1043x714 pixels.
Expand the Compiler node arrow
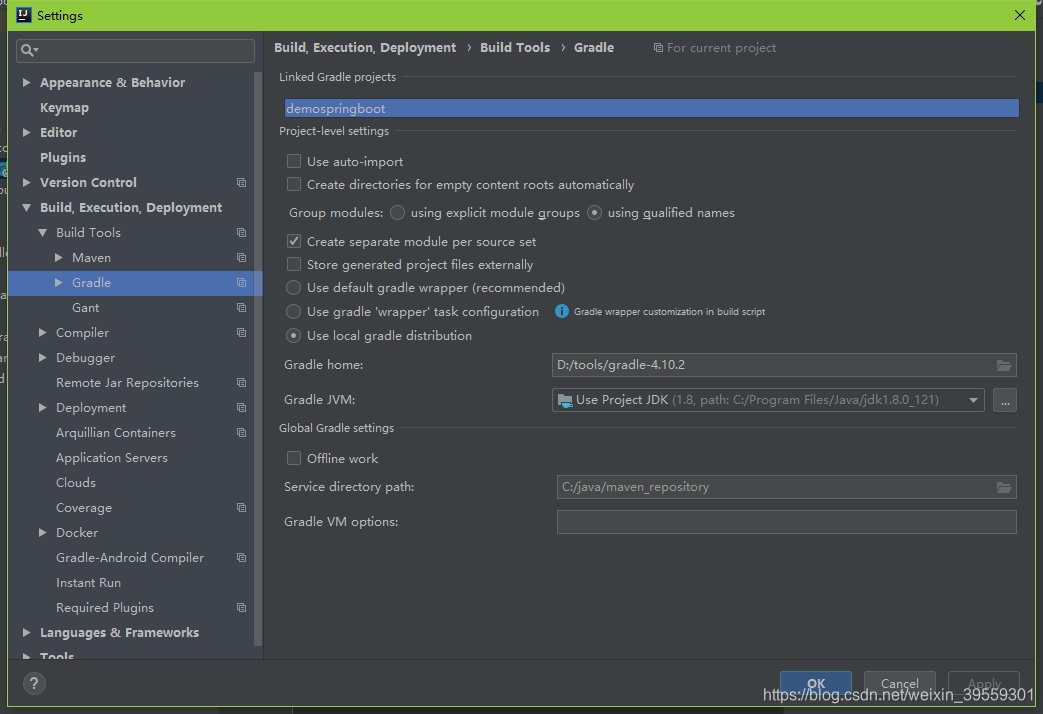coord(43,333)
